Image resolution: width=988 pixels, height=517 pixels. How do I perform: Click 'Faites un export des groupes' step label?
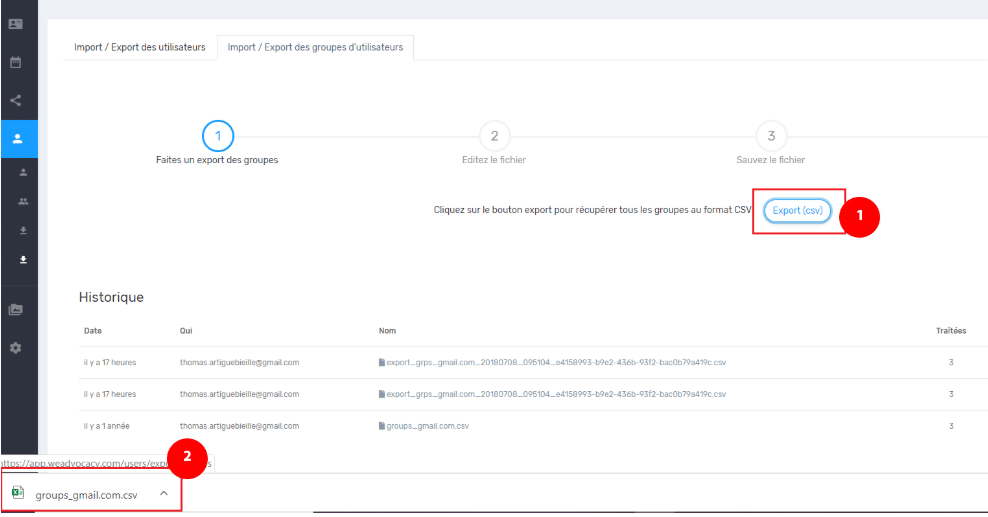click(x=217, y=160)
